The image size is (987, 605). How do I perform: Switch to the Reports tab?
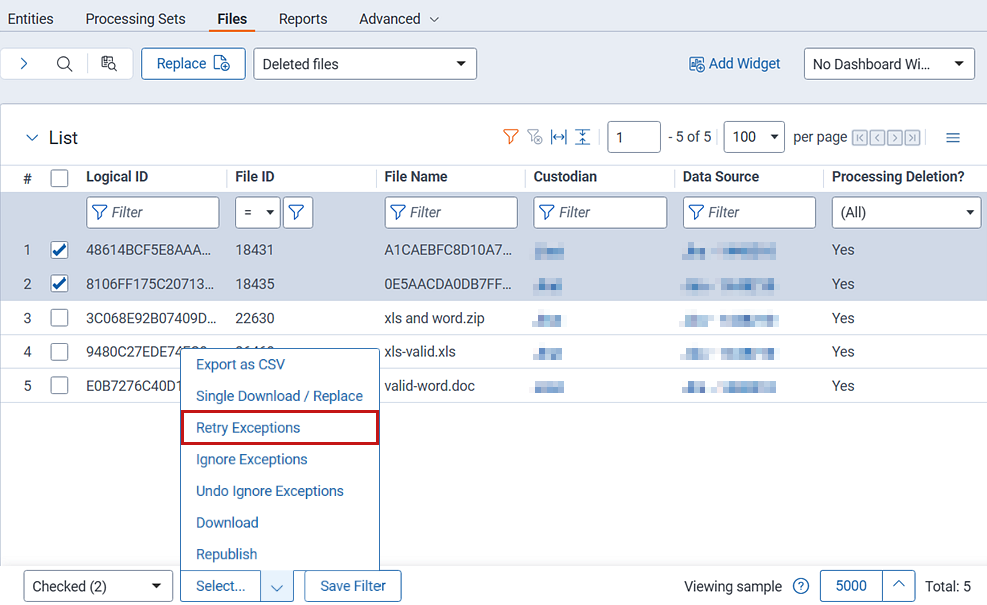[x=303, y=19]
